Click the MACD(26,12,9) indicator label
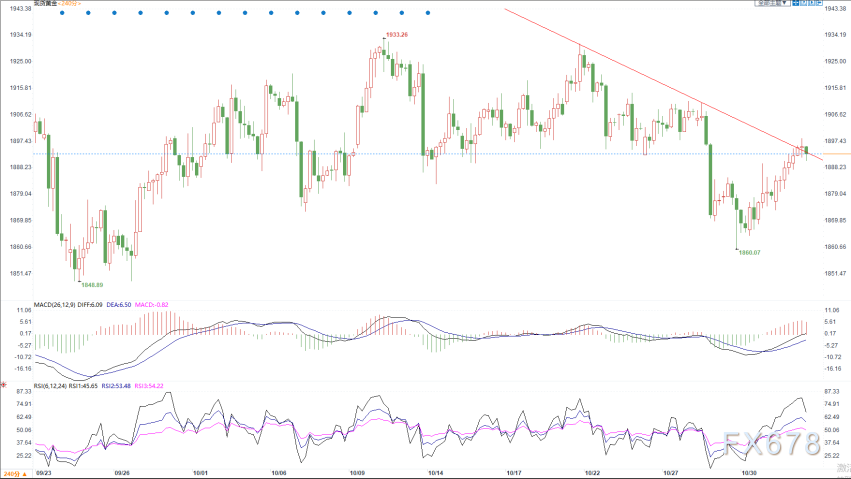Viewport: 851px width, 479px height. click(54, 305)
